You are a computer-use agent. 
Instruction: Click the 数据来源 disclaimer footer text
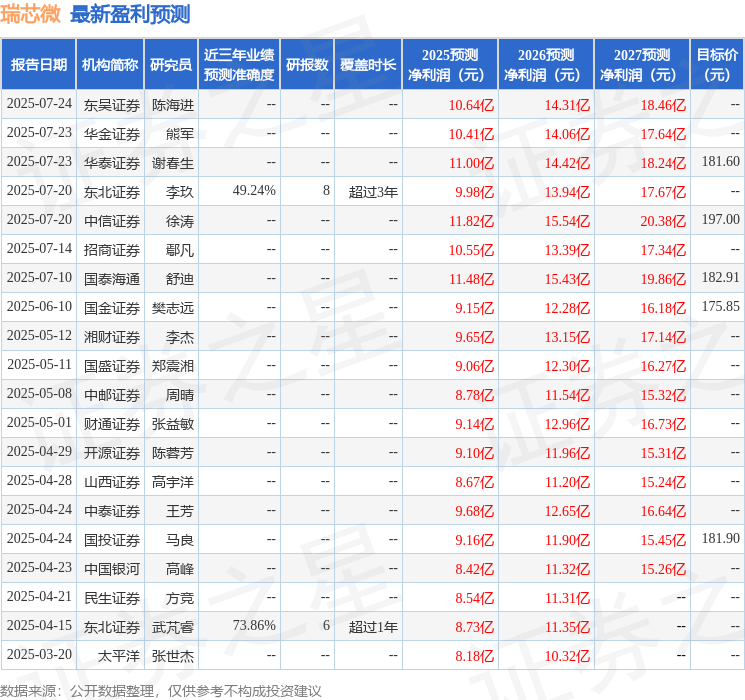(x=161, y=690)
